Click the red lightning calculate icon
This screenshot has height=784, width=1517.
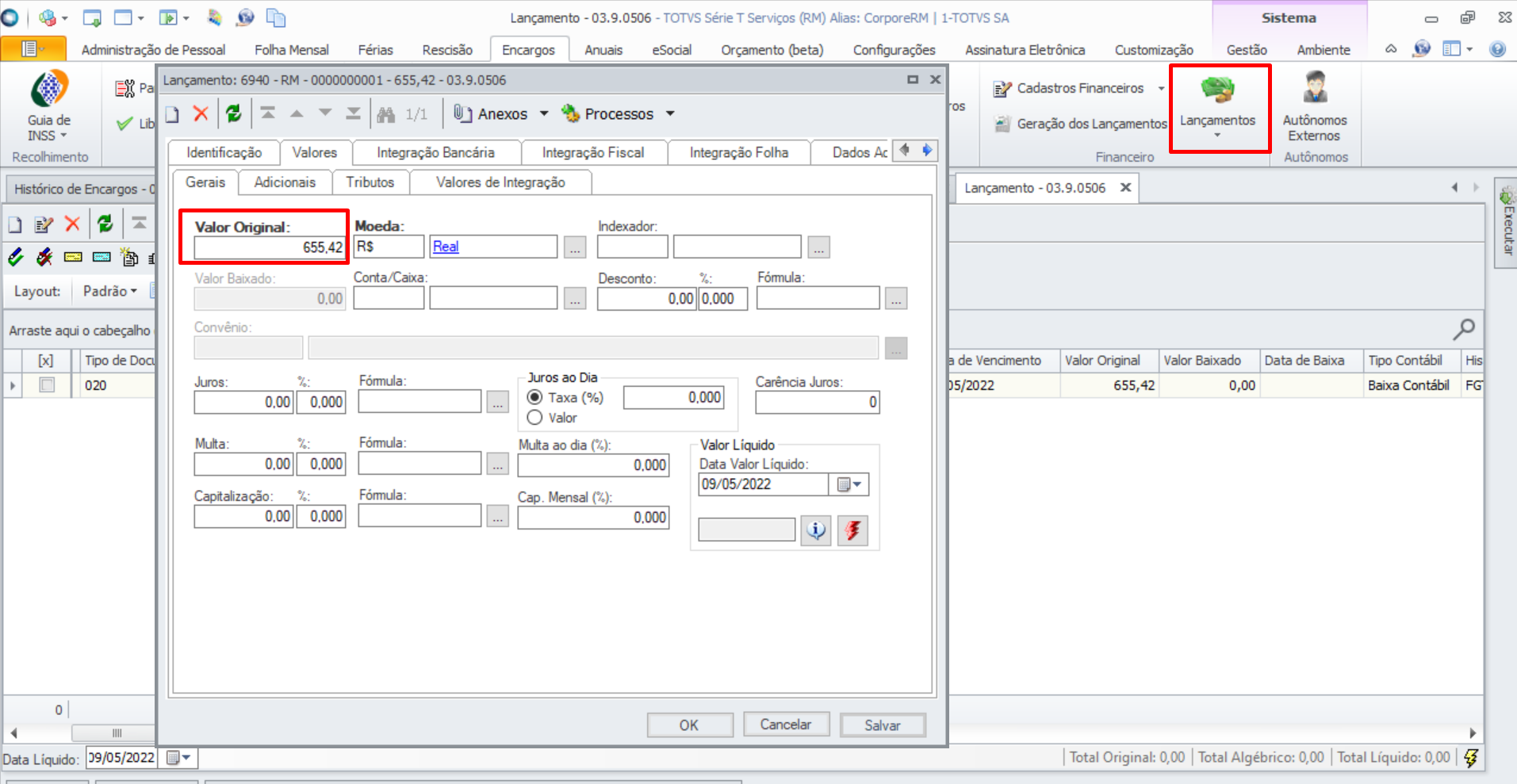pos(852,530)
